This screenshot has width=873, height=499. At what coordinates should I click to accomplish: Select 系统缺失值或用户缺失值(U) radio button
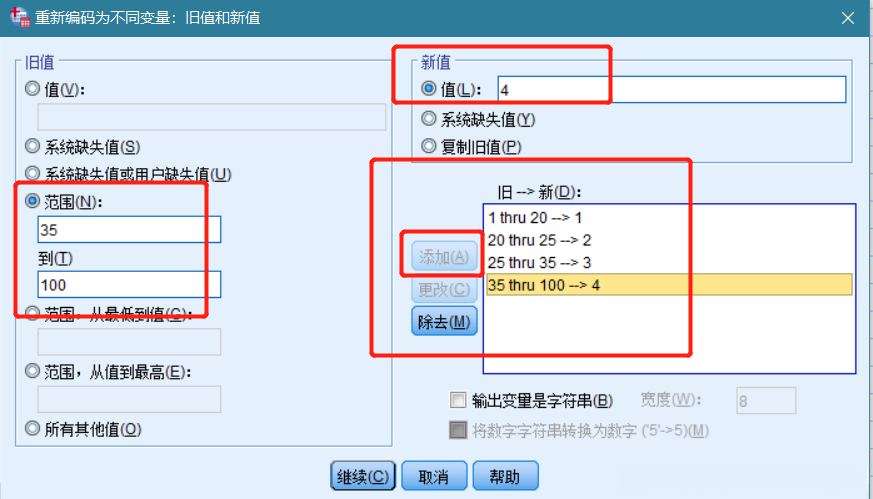click(x=32, y=173)
